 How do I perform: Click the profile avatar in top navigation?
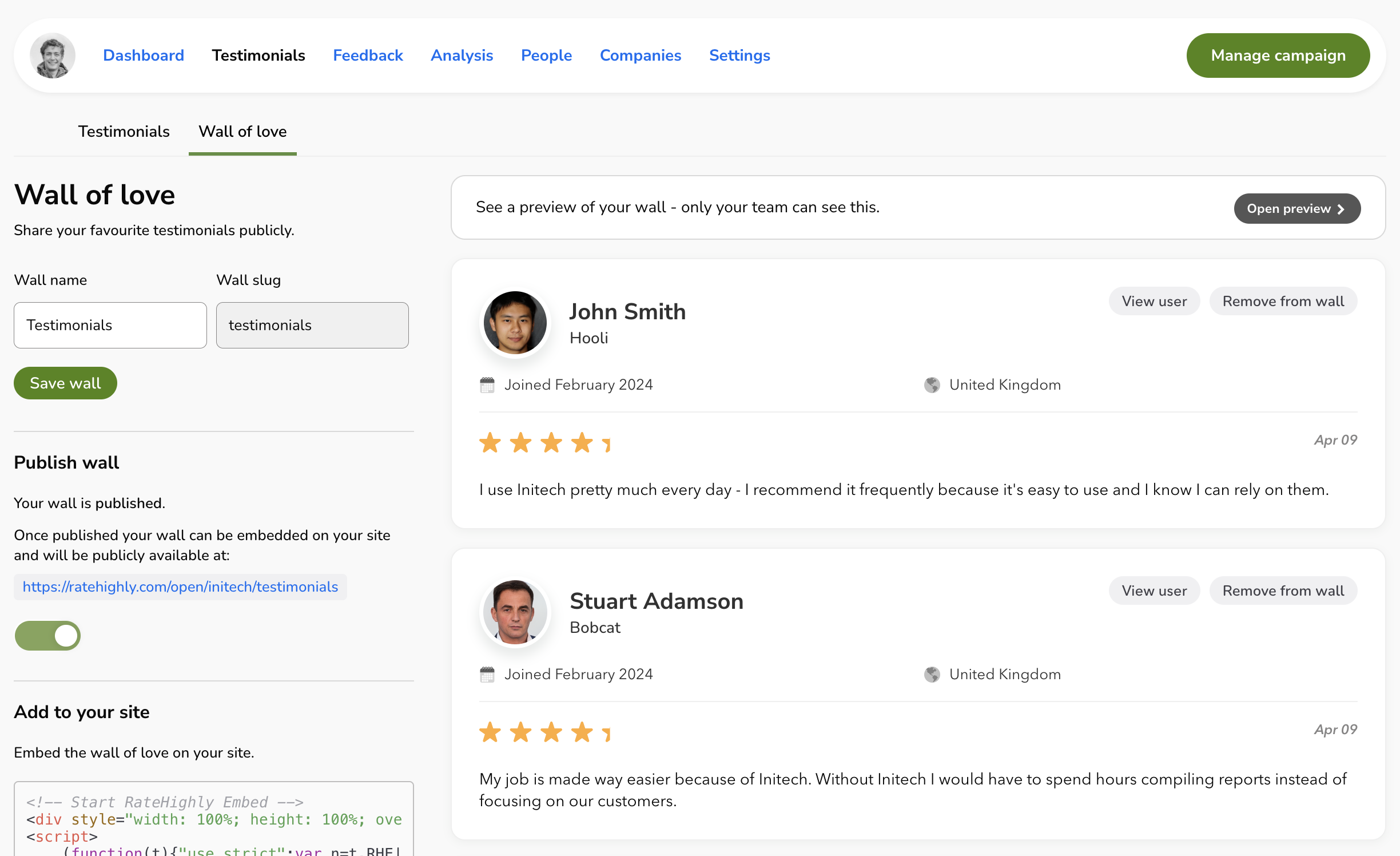point(52,56)
